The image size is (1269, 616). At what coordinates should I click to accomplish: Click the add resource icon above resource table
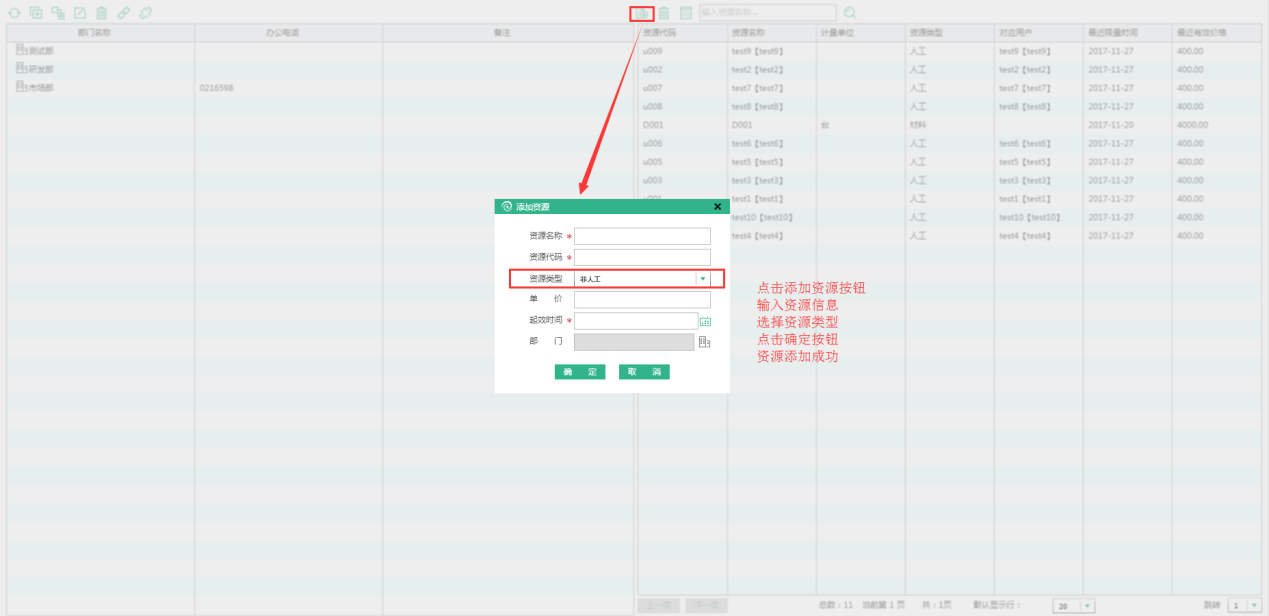click(x=642, y=13)
